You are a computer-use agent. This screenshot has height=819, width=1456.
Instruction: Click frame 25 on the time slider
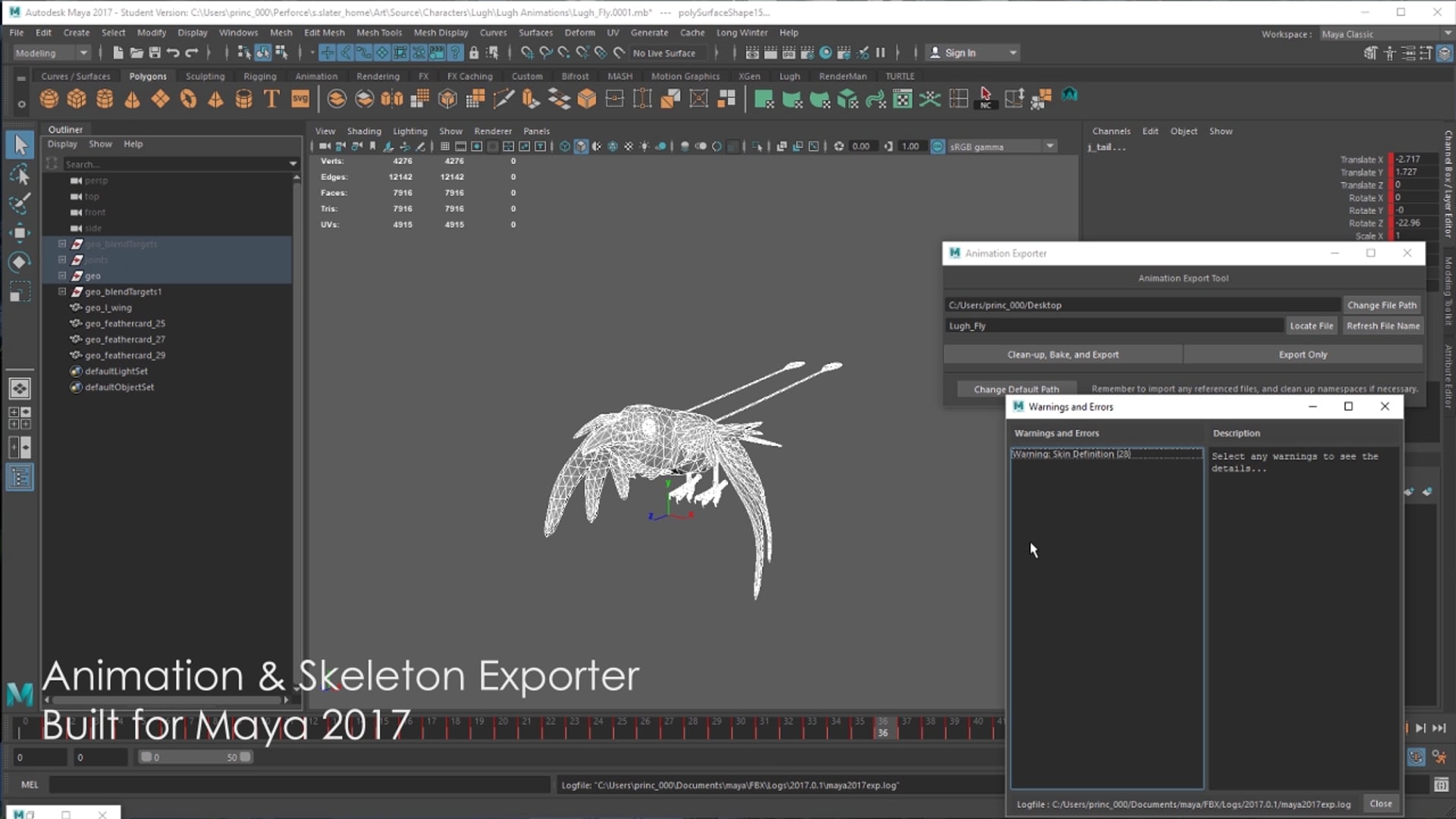click(623, 727)
